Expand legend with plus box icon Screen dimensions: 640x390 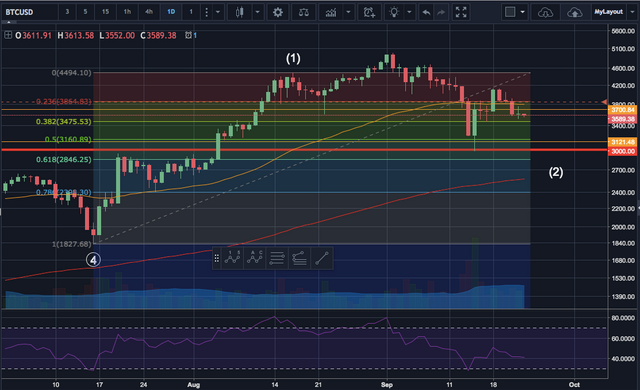point(8,35)
